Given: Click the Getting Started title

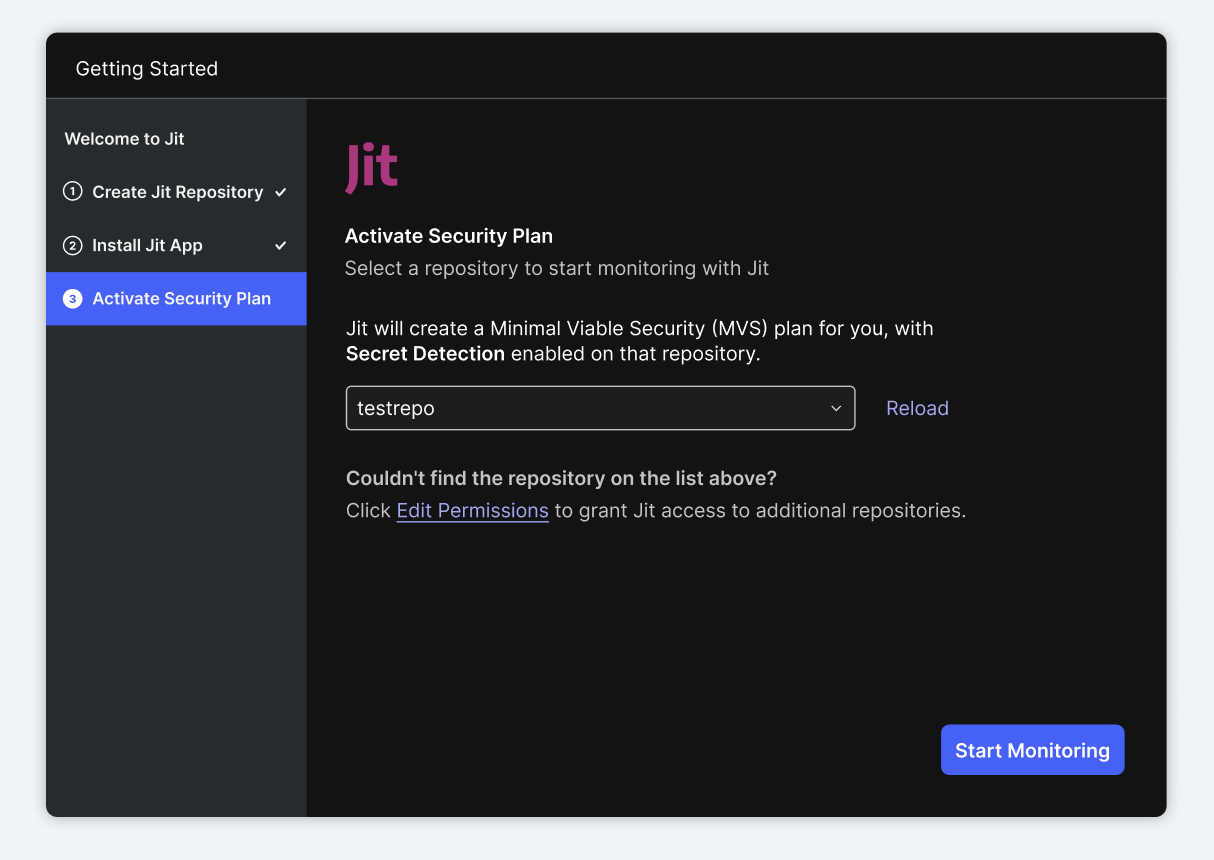Looking at the screenshot, I should click(x=147, y=69).
